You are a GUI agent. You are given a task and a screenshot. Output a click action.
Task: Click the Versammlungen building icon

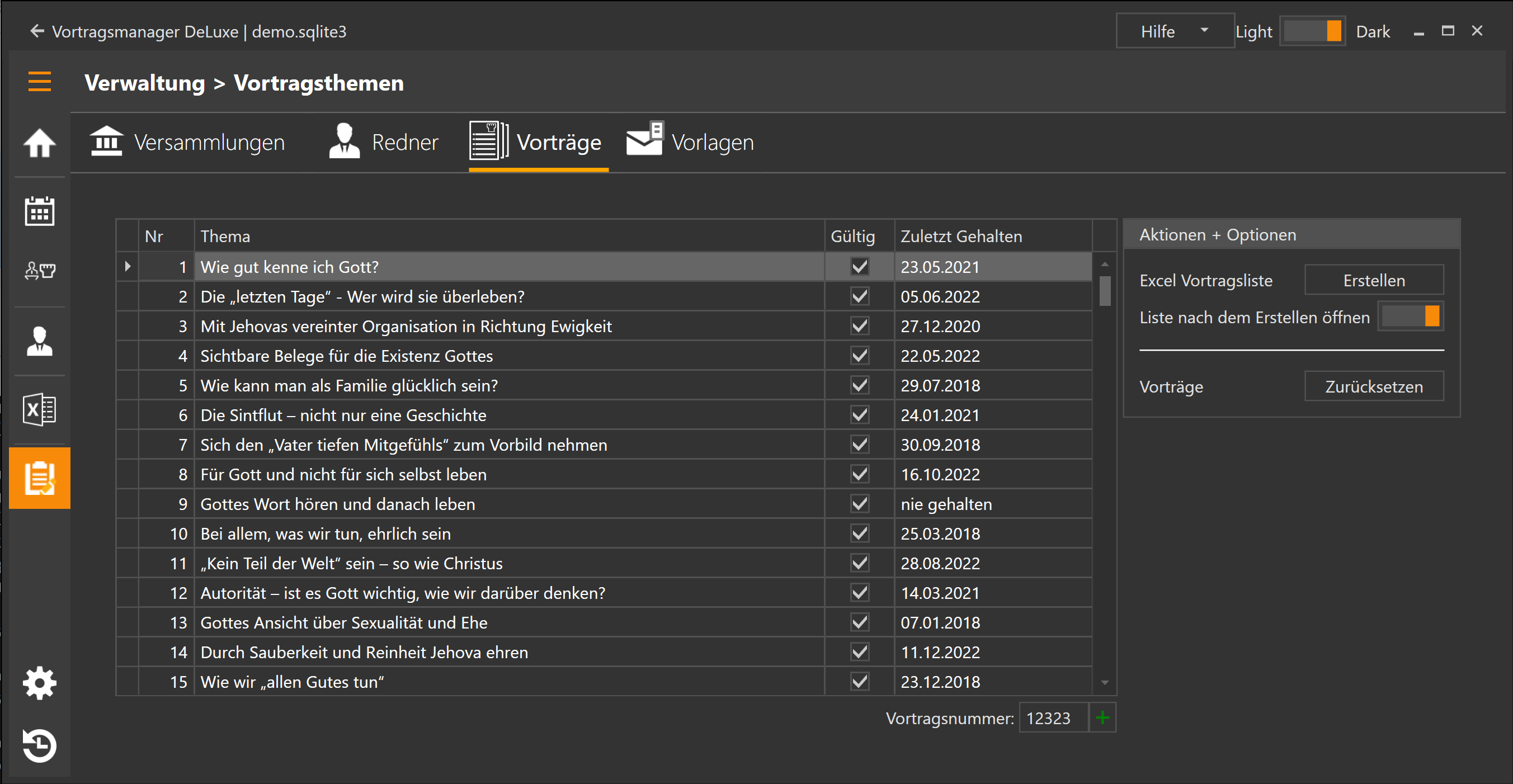[106, 141]
